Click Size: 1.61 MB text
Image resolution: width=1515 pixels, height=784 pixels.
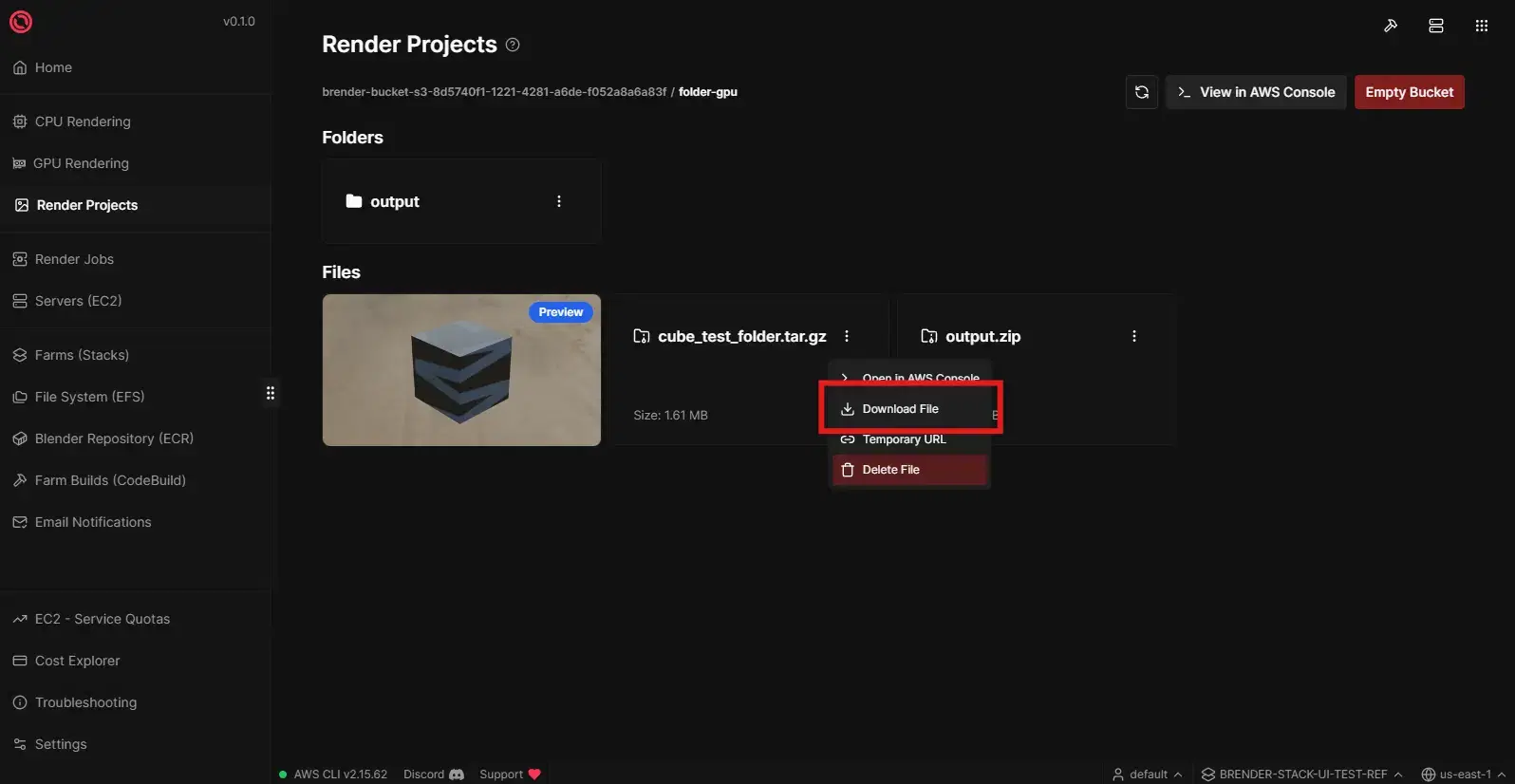(670, 416)
